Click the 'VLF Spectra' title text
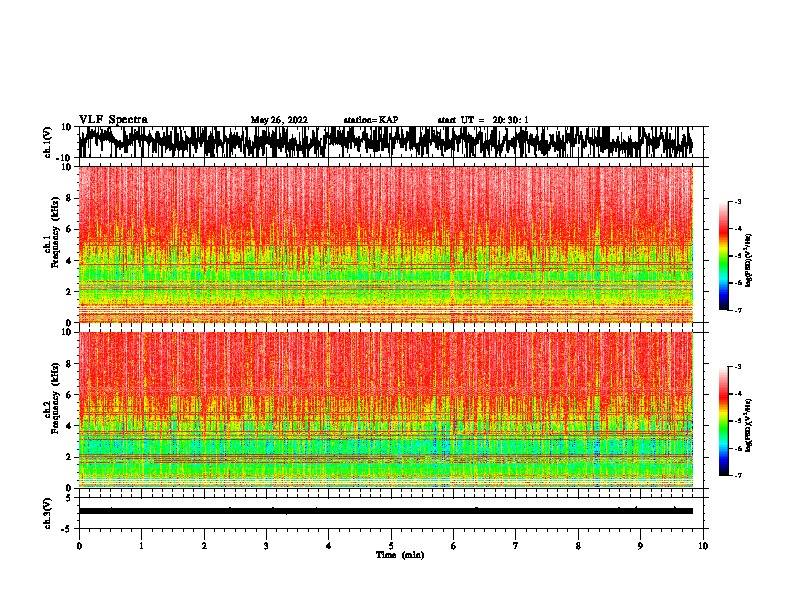 (113, 120)
